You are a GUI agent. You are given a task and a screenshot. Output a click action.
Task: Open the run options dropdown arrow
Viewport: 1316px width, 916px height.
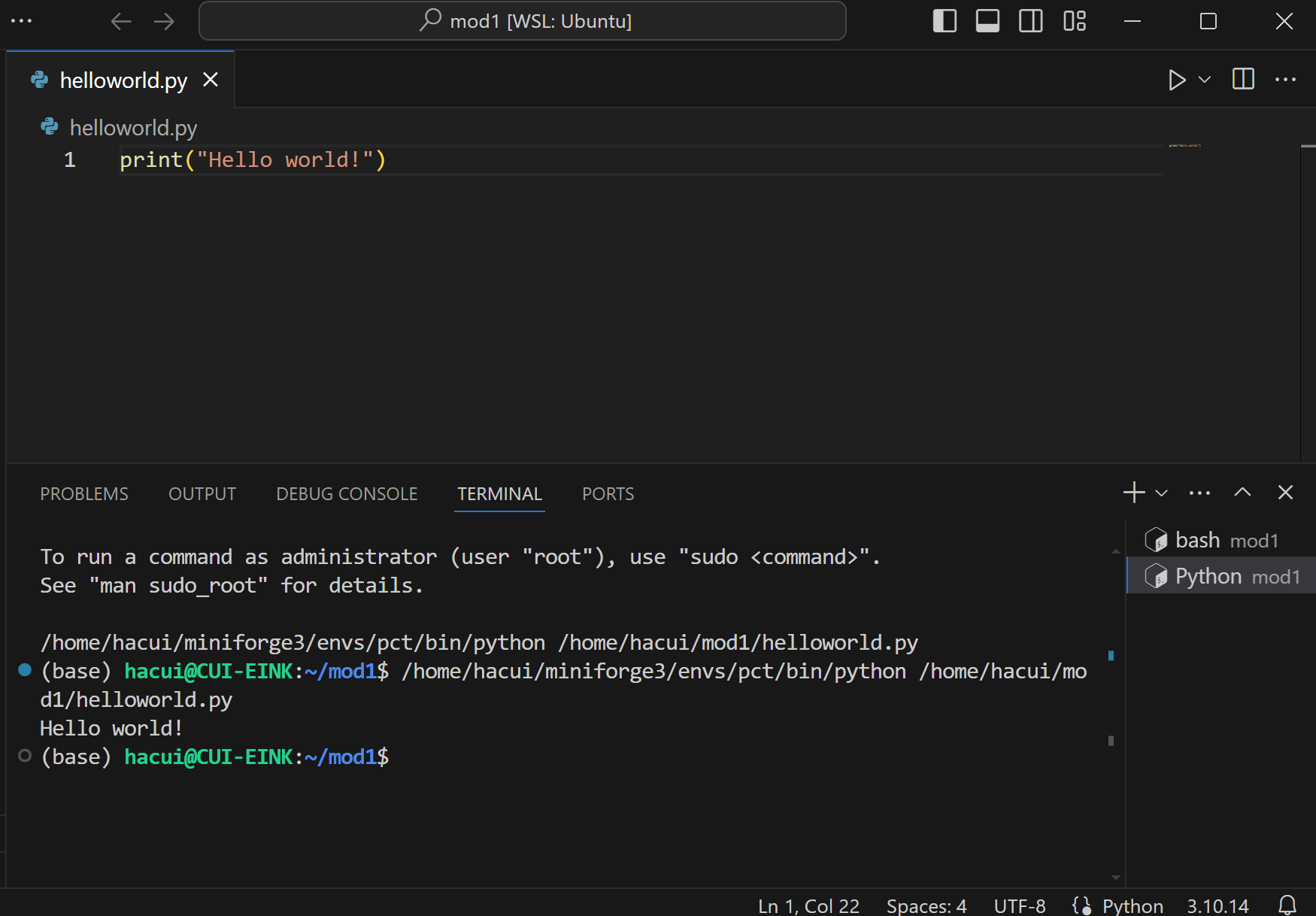coord(1205,80)
